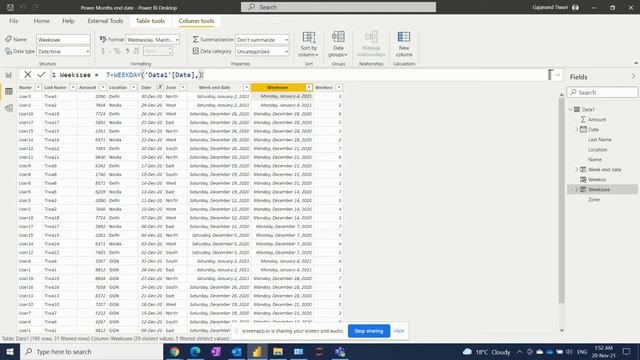Viewport: 640px width, 360px height.
Task: Click the Windows Start button
Action: pyautogui.click(x=10, y=351)
